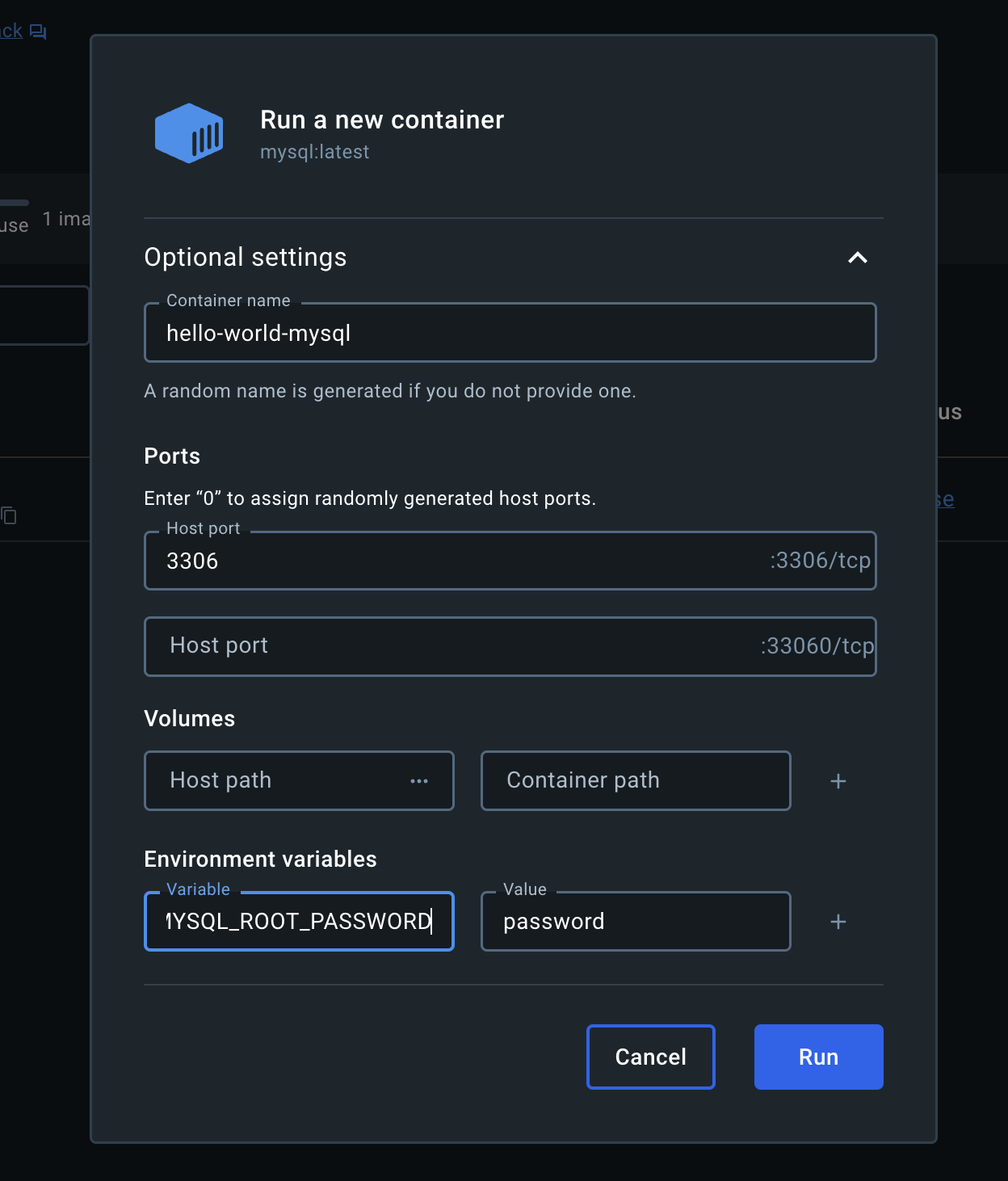Collapse the Optional settings section chevron
Viewport: 1008px width, 1181px height.
(859, 257)
